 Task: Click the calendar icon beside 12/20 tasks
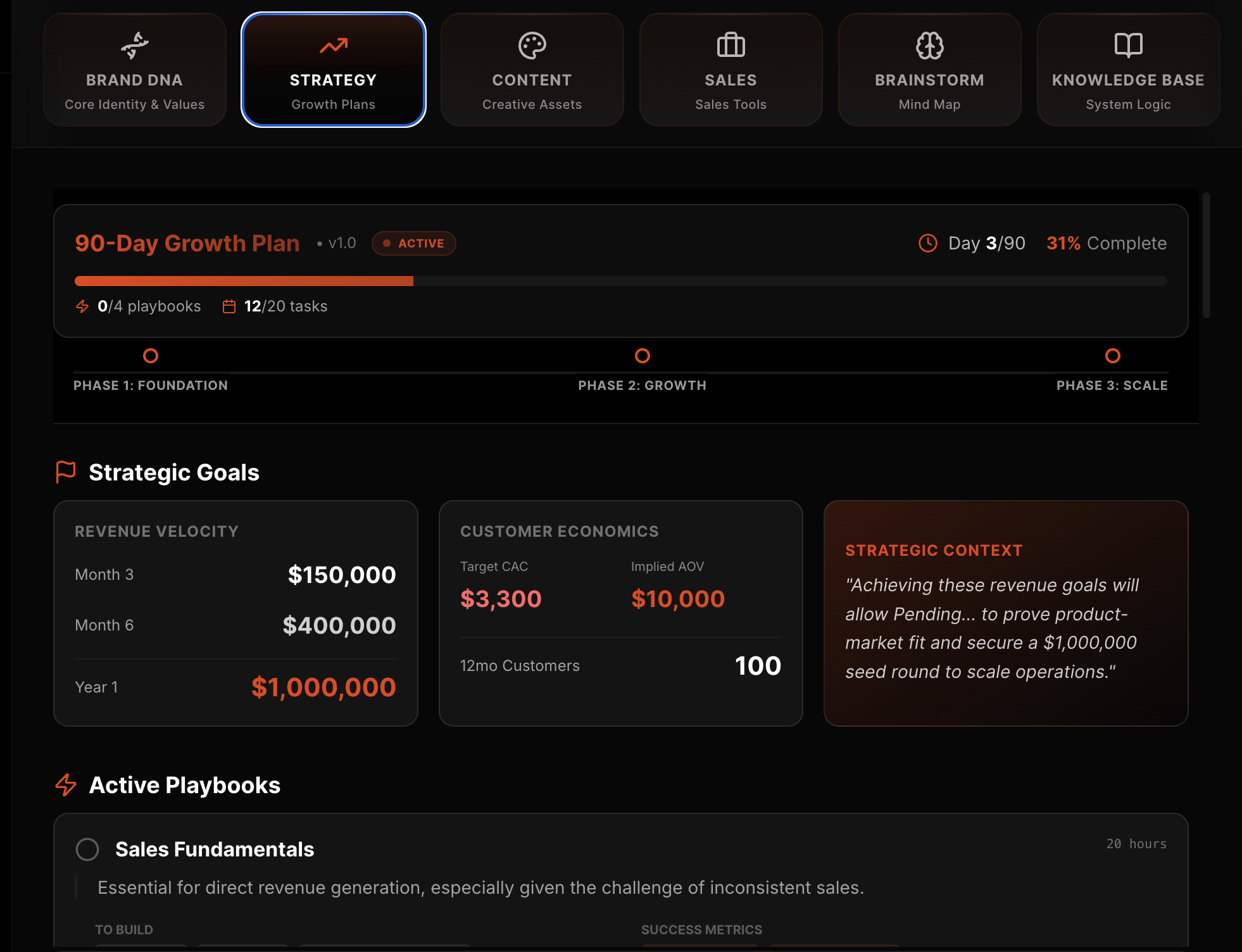point(229,306)
